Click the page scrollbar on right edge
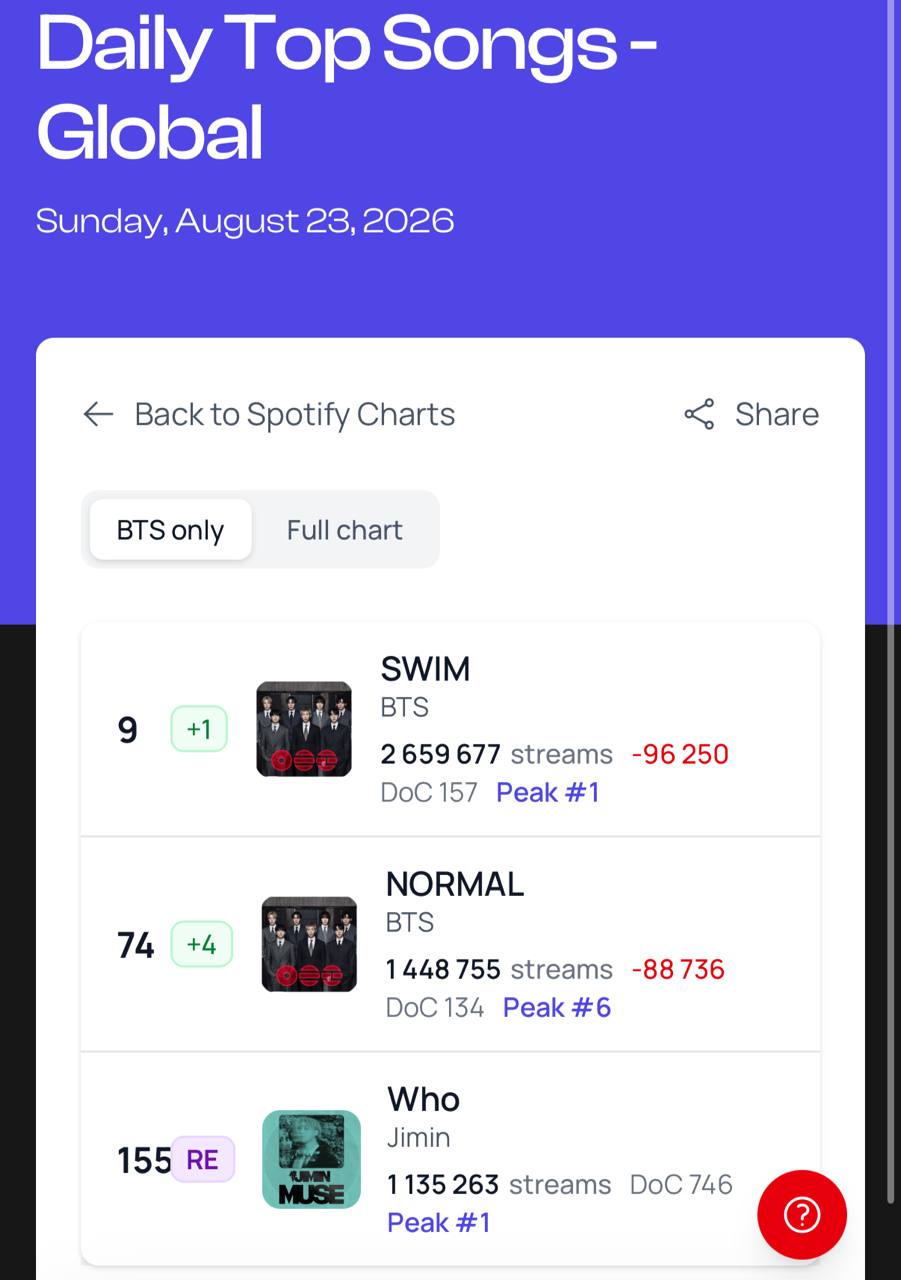The image size is (901, 1280). (891, 600)
